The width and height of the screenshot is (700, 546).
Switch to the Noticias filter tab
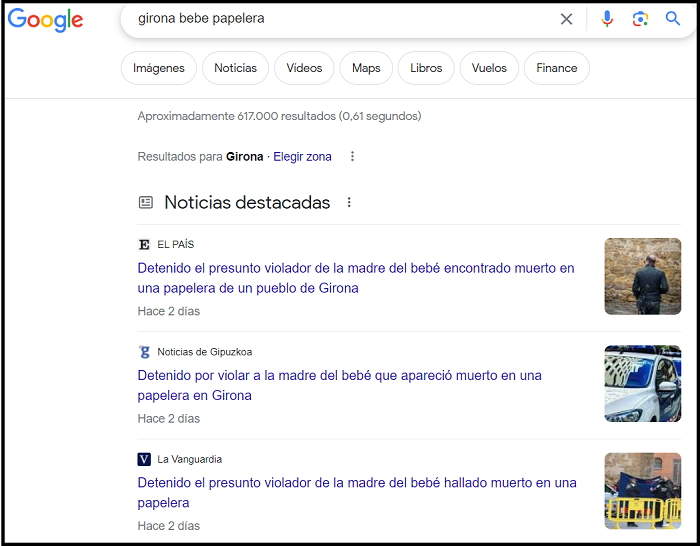235,68
